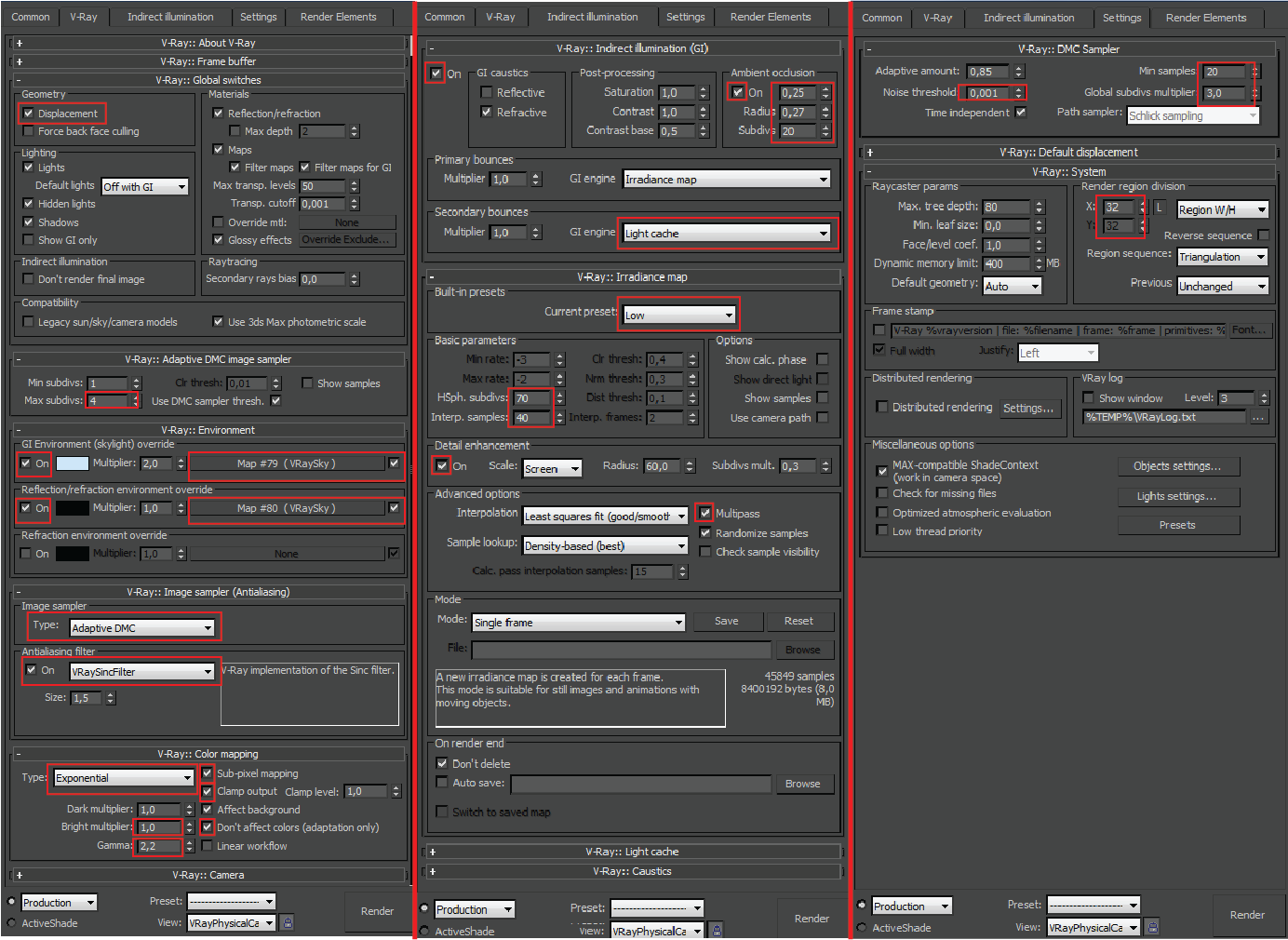1288x940 pixels.
Task: Click Render button in left panel
Action: [x=377, y=911]
